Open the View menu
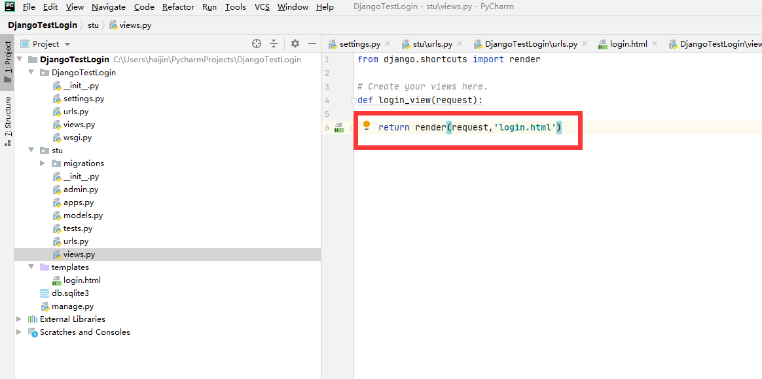Image resolution: width=762 pixels, height=379 pixels. (74, 7)
